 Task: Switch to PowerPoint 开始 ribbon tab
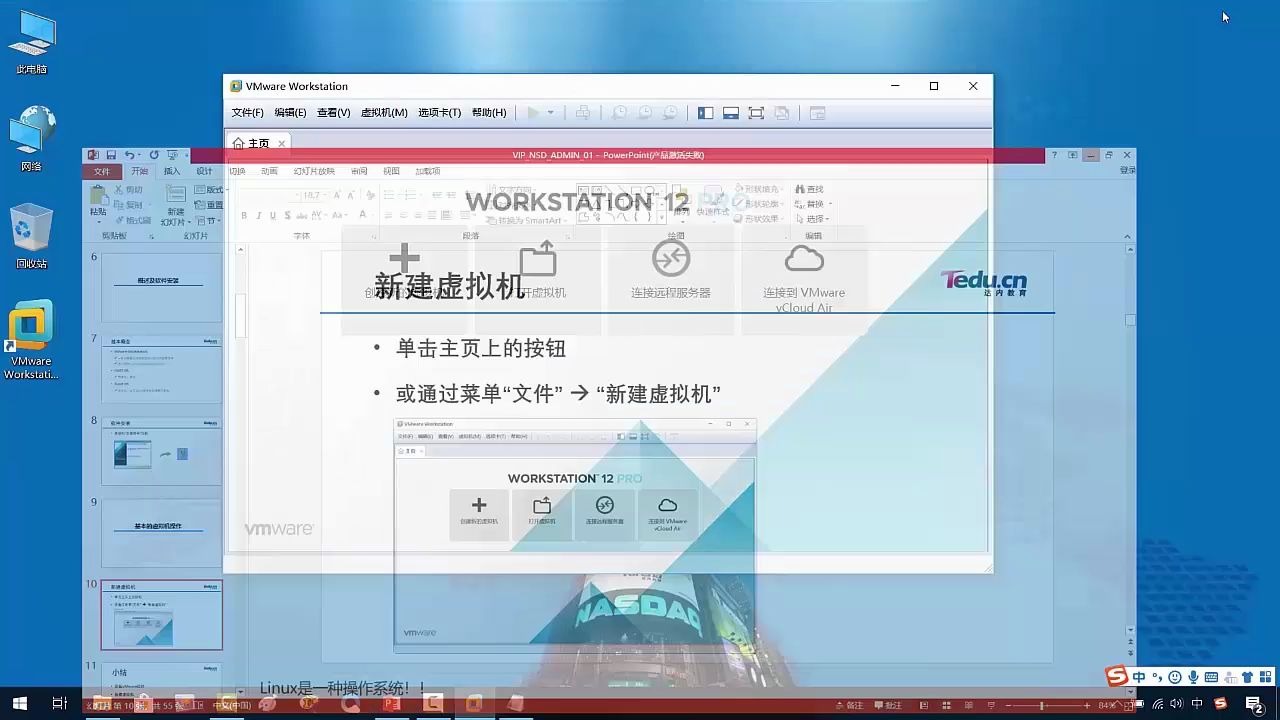(139, 172)
